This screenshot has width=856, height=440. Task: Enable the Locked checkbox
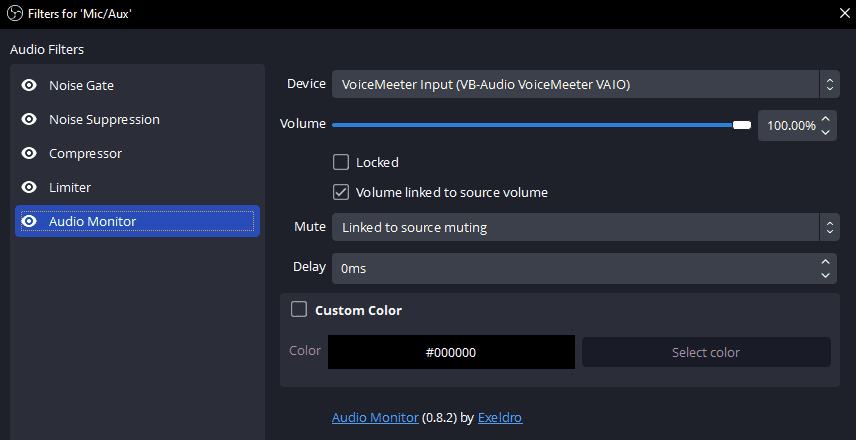click(x=341, y=162)
